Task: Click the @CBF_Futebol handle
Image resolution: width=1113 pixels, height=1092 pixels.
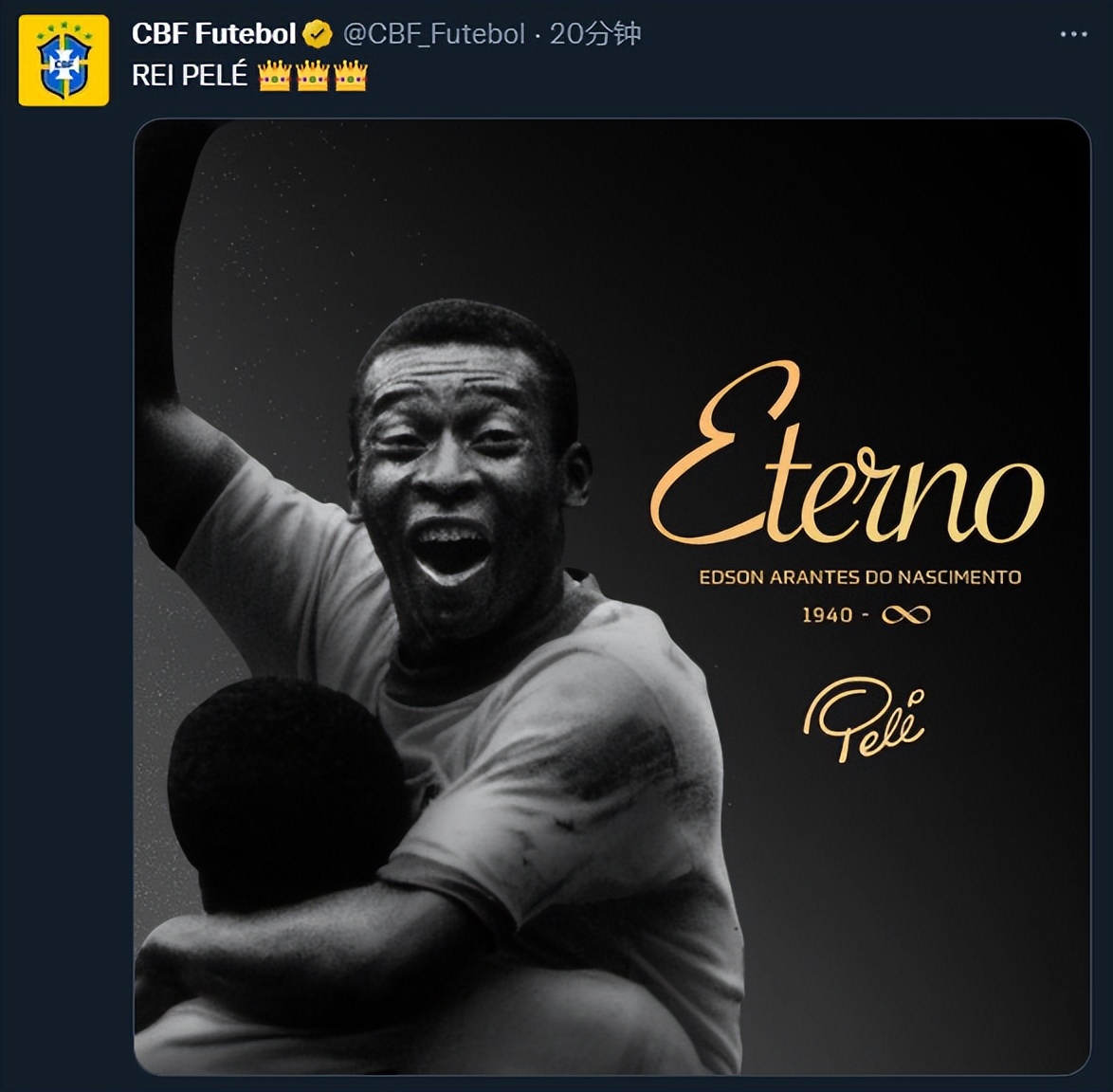Action: (433, 34)
